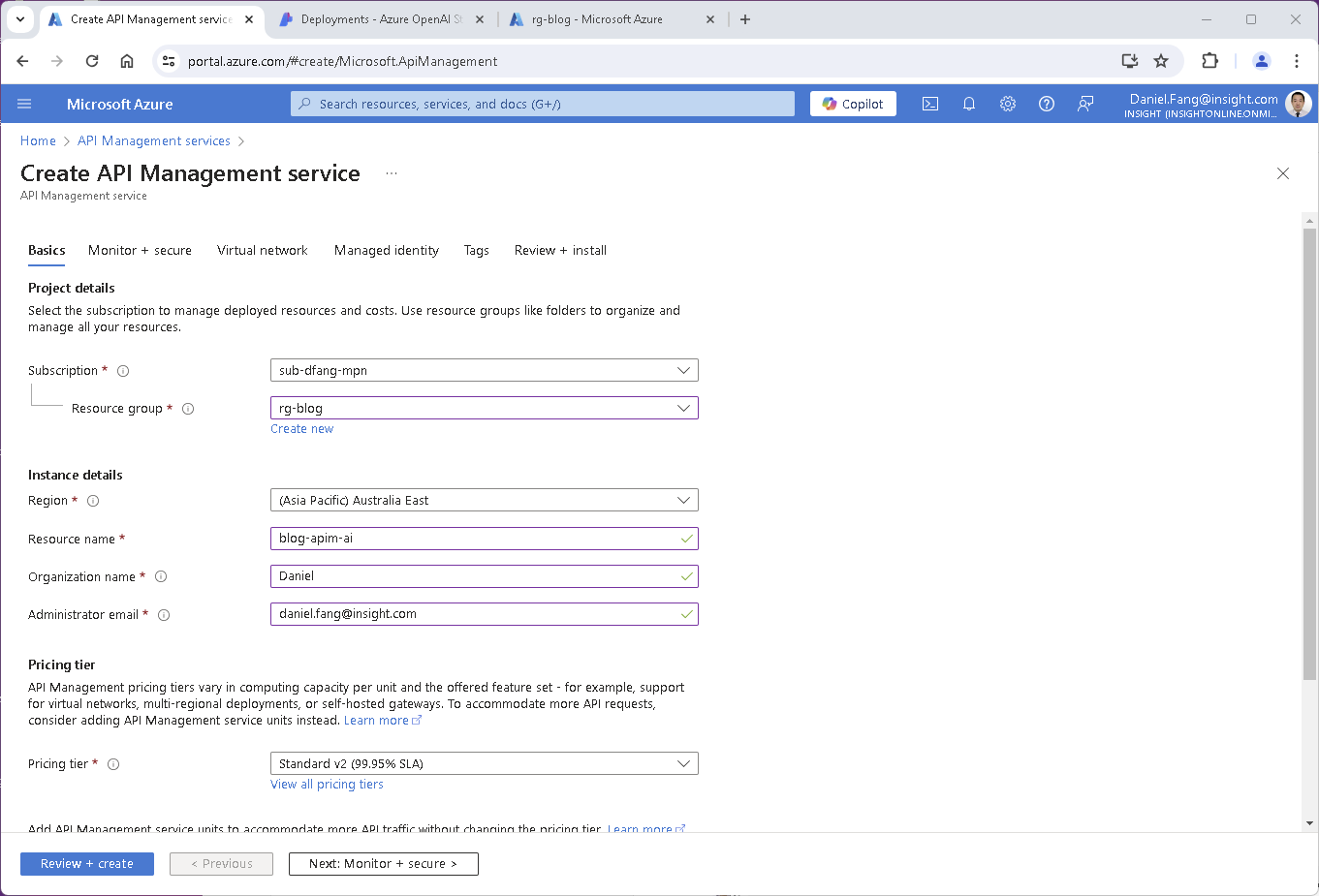The width and height of the screenshot is (1319, 896).
Task: Open a new browser tab
Action: click(745, 19)
